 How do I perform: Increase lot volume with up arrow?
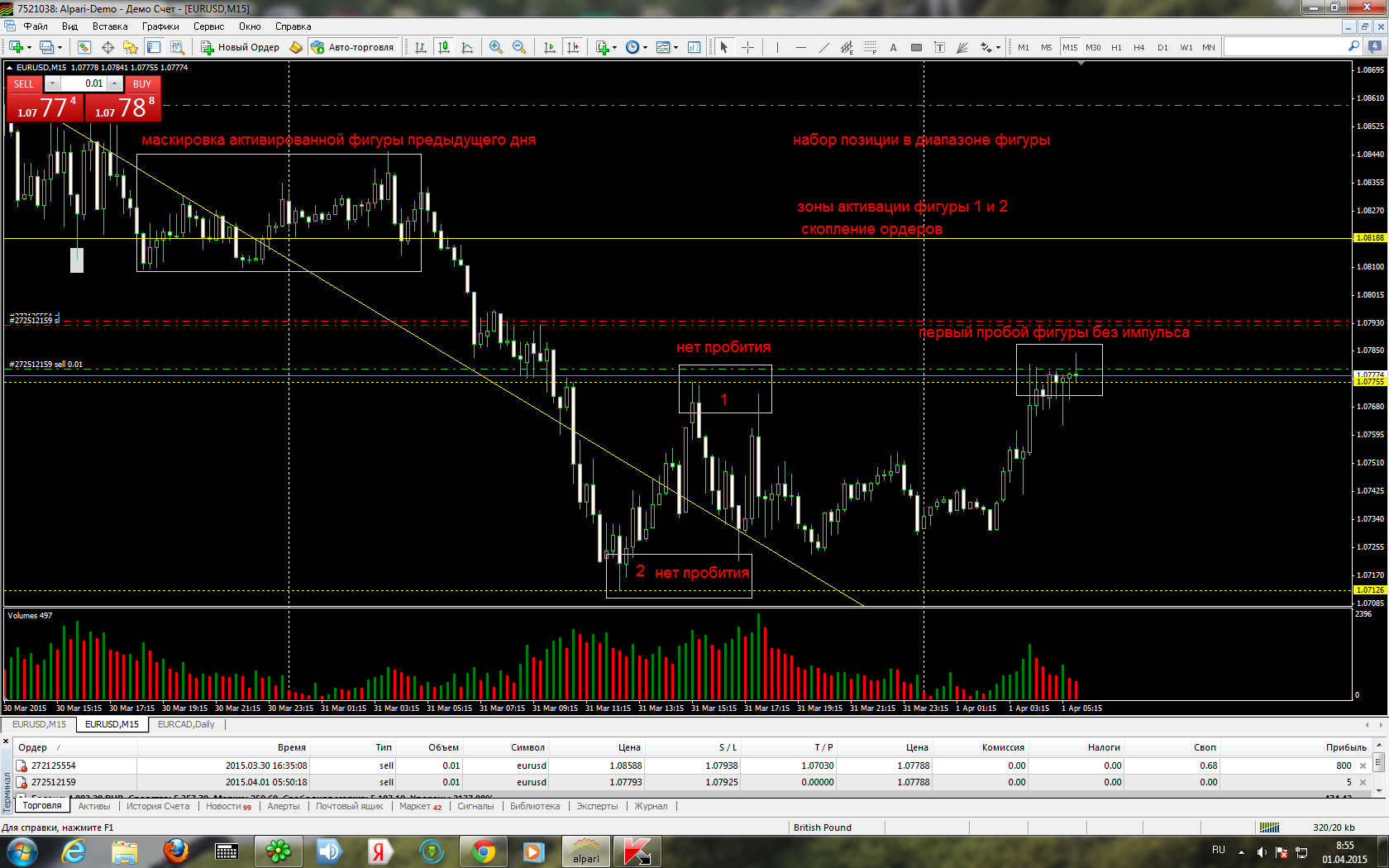(x=115, y=83)
